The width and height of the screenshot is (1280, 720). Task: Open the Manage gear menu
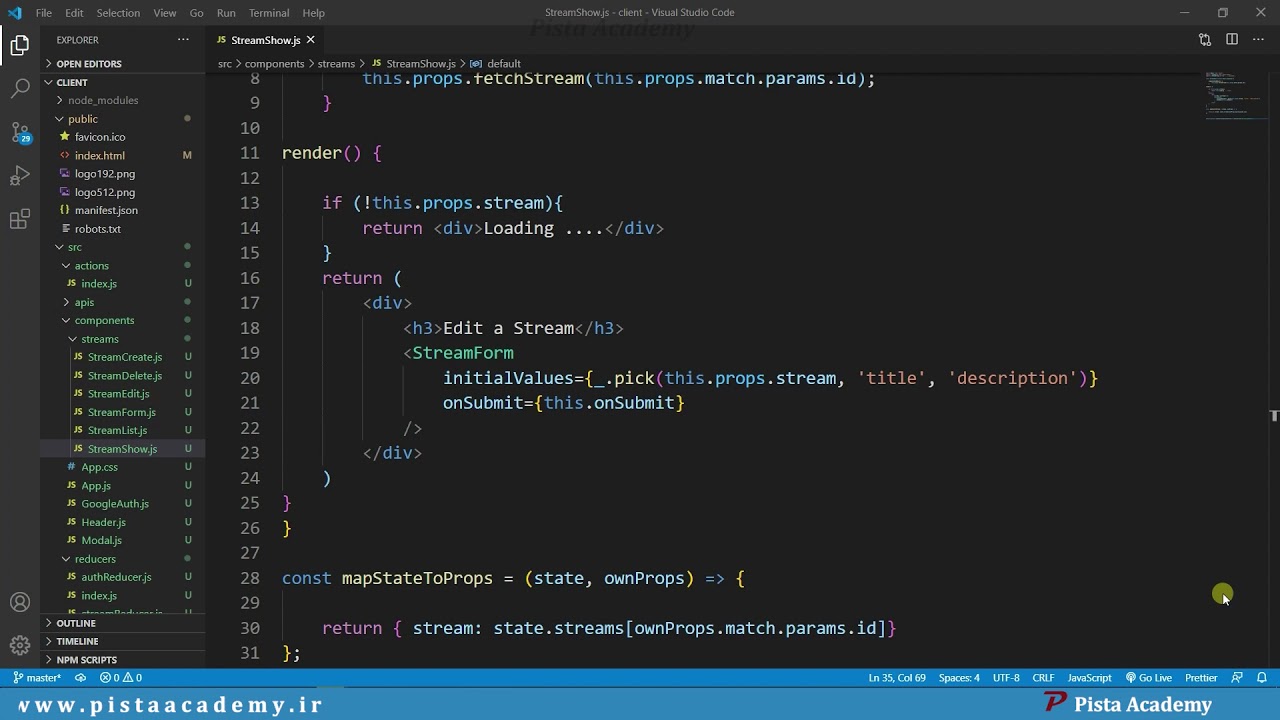[x=20, y=645]
